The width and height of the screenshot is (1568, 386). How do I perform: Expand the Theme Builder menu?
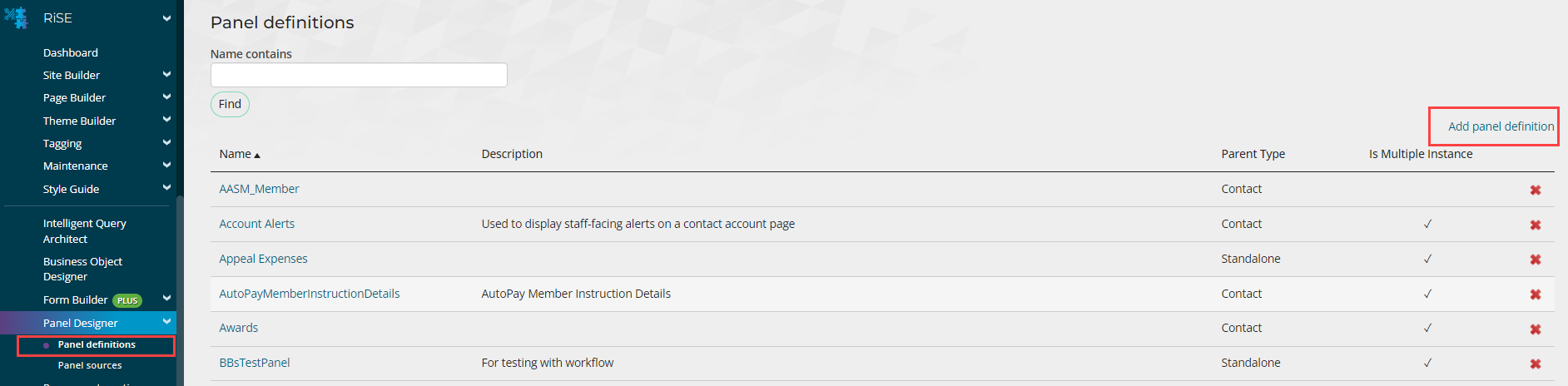click(166, 120)
